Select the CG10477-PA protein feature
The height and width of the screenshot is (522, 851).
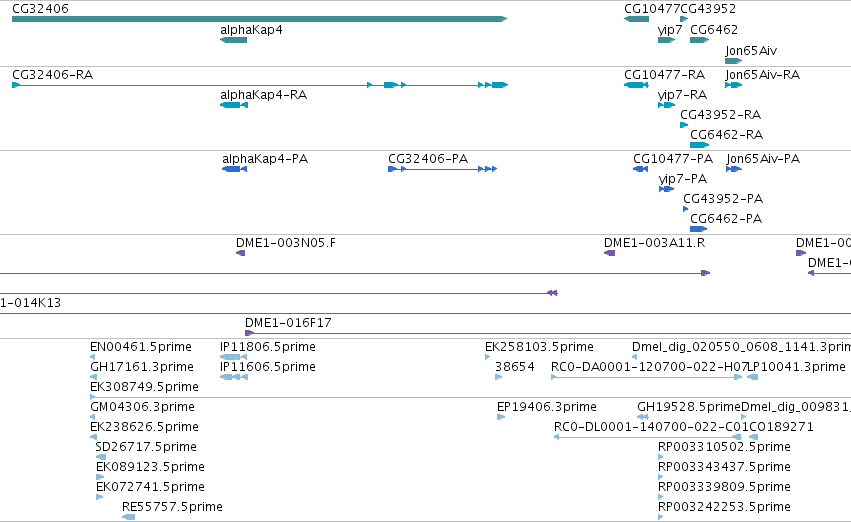pos(640,169)
